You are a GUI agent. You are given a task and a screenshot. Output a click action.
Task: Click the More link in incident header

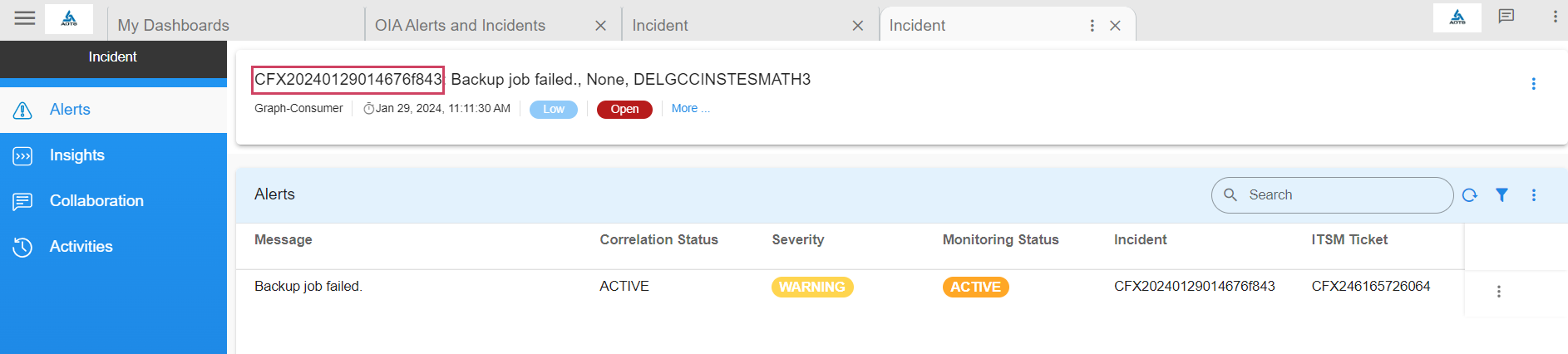pyautogui.click(x=690, y=109)
